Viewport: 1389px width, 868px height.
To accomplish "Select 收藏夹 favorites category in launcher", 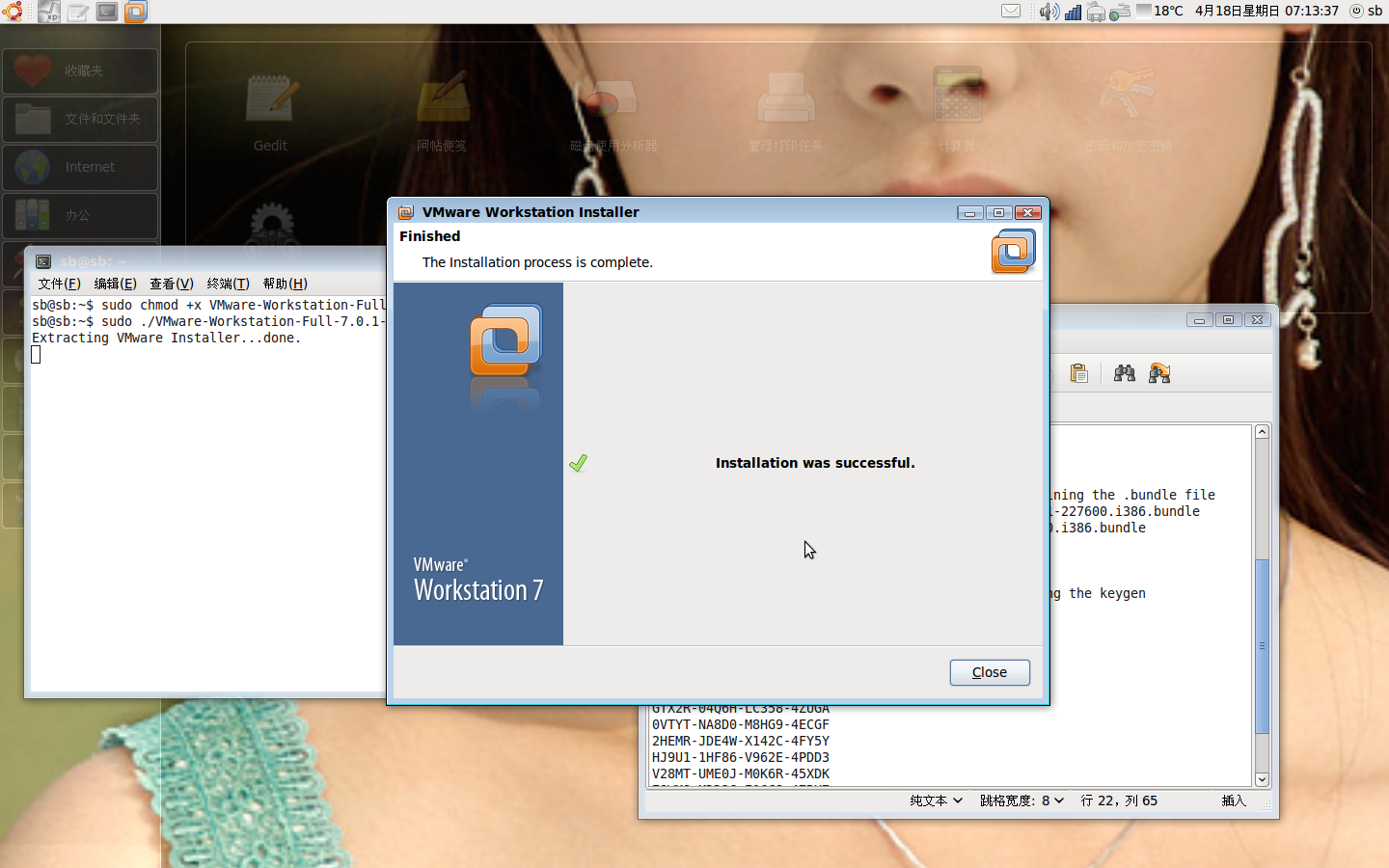I will [80, 71].
